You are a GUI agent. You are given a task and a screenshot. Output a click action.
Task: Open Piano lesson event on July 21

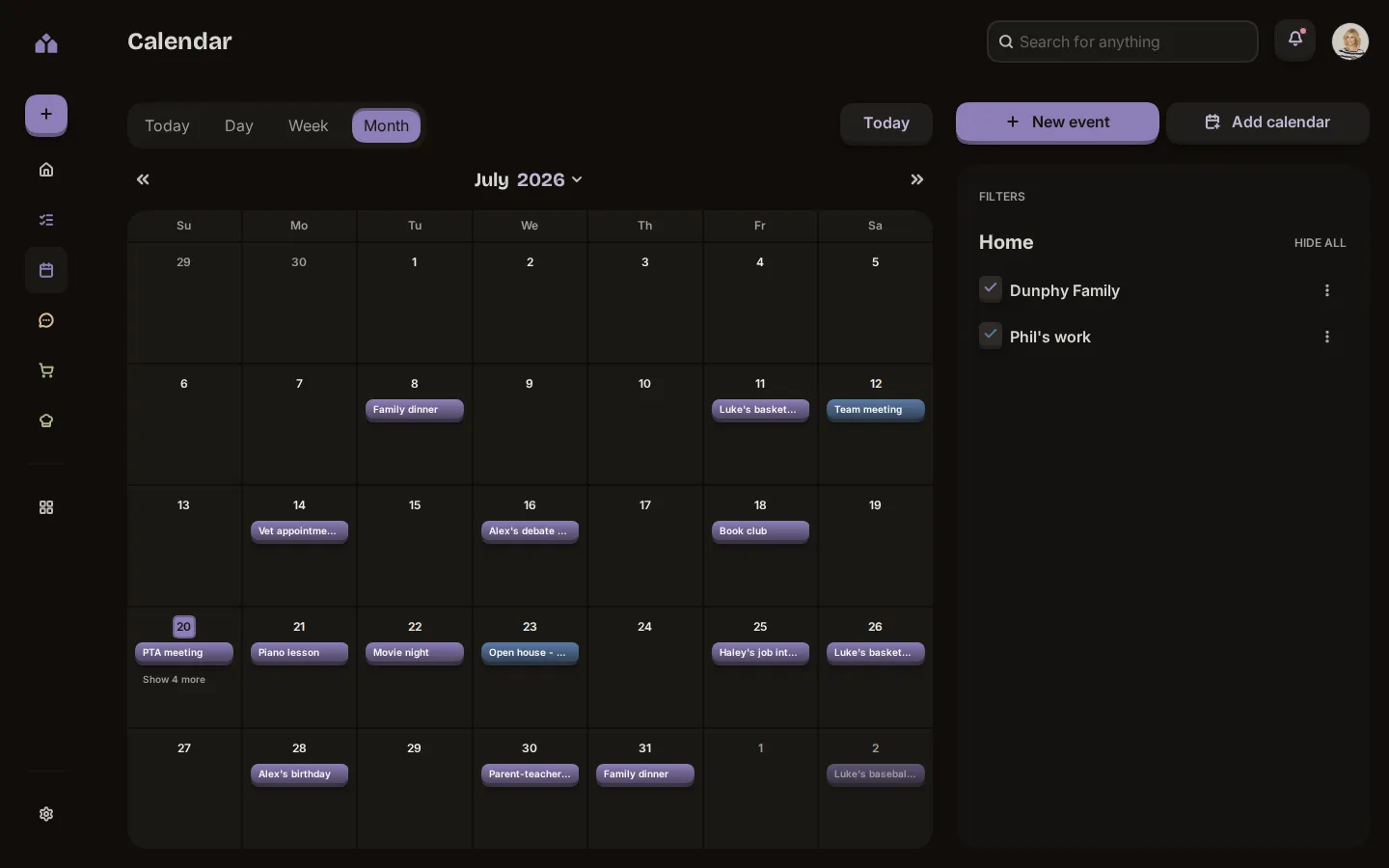coord(299,653)
